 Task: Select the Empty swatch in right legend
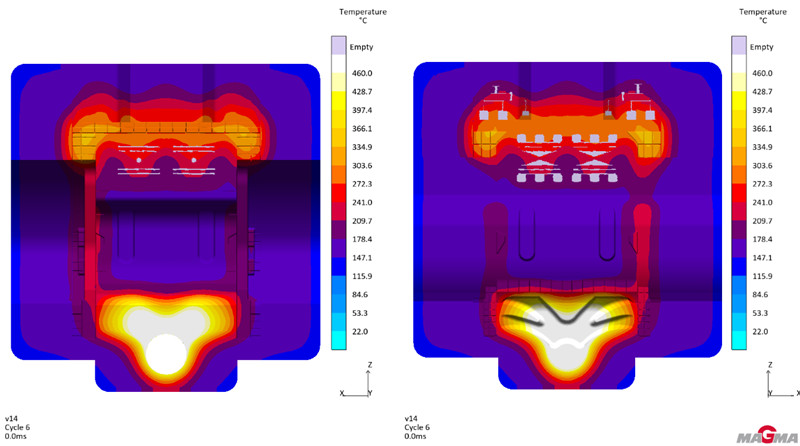point(738,45)
